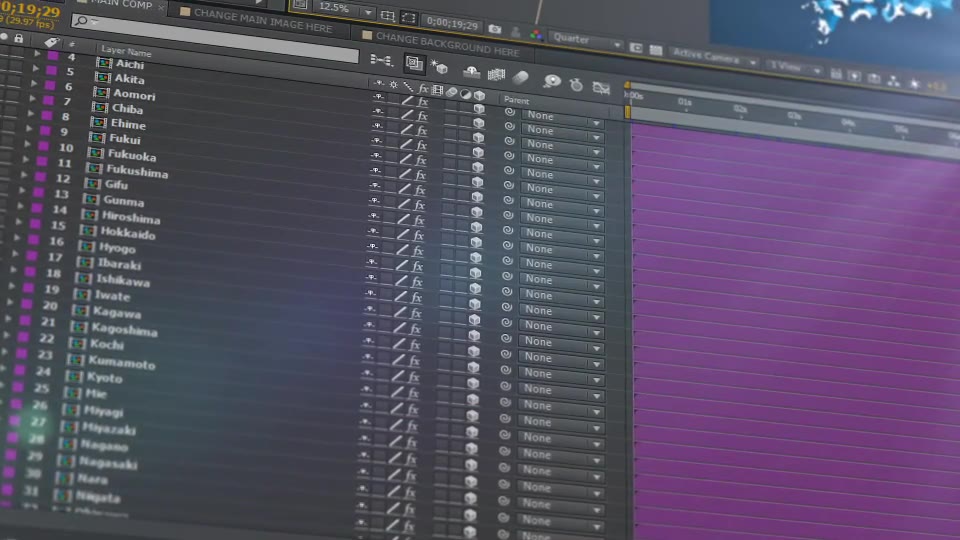The height and width of the screenshot is (540, 960).
Task: Click the viewer's Timeline icon
Action: pos(874,78)
